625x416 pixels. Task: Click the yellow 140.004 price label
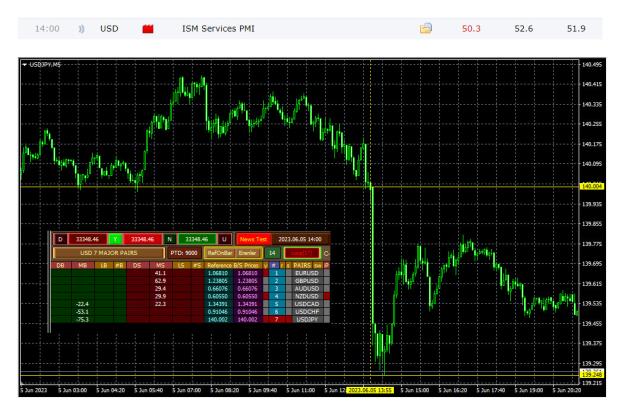point(592,186)
